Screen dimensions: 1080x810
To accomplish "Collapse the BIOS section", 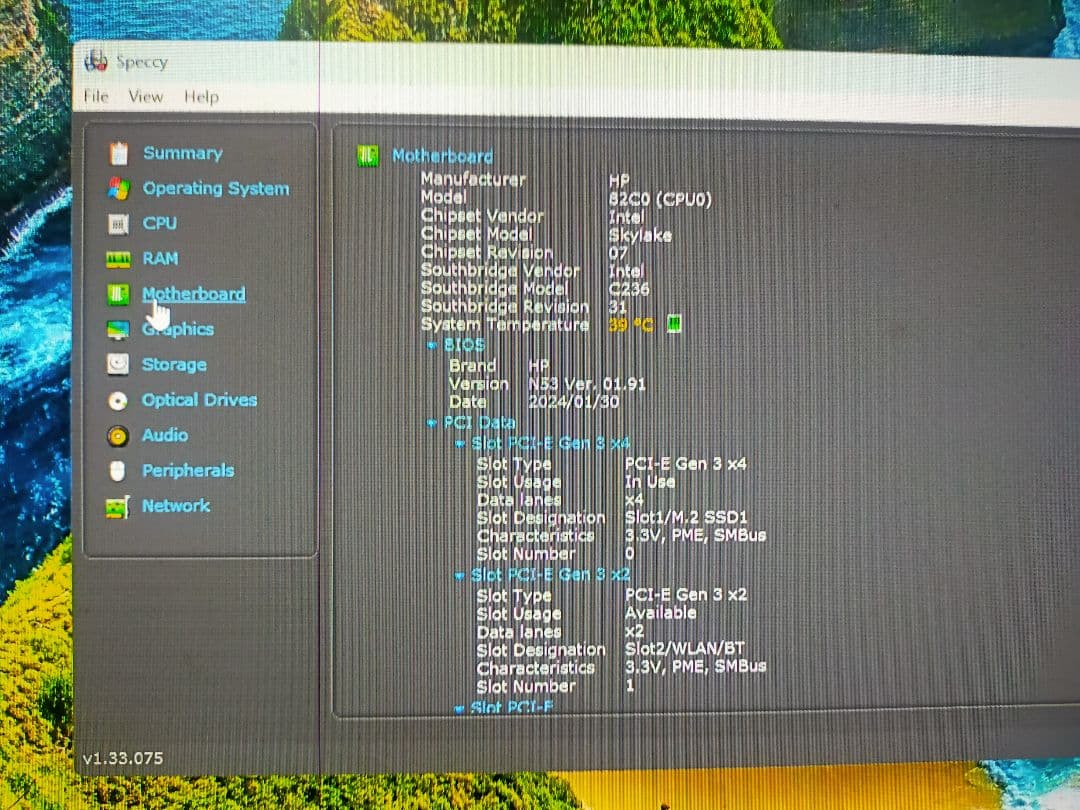I will coord(433,344).
